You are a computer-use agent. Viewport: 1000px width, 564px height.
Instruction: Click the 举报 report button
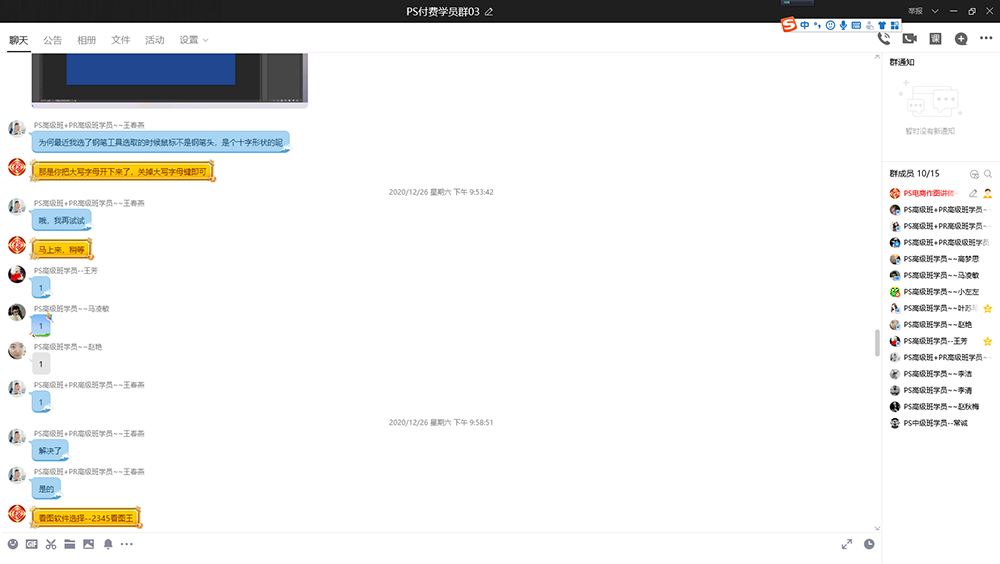(x=915, y=11)
